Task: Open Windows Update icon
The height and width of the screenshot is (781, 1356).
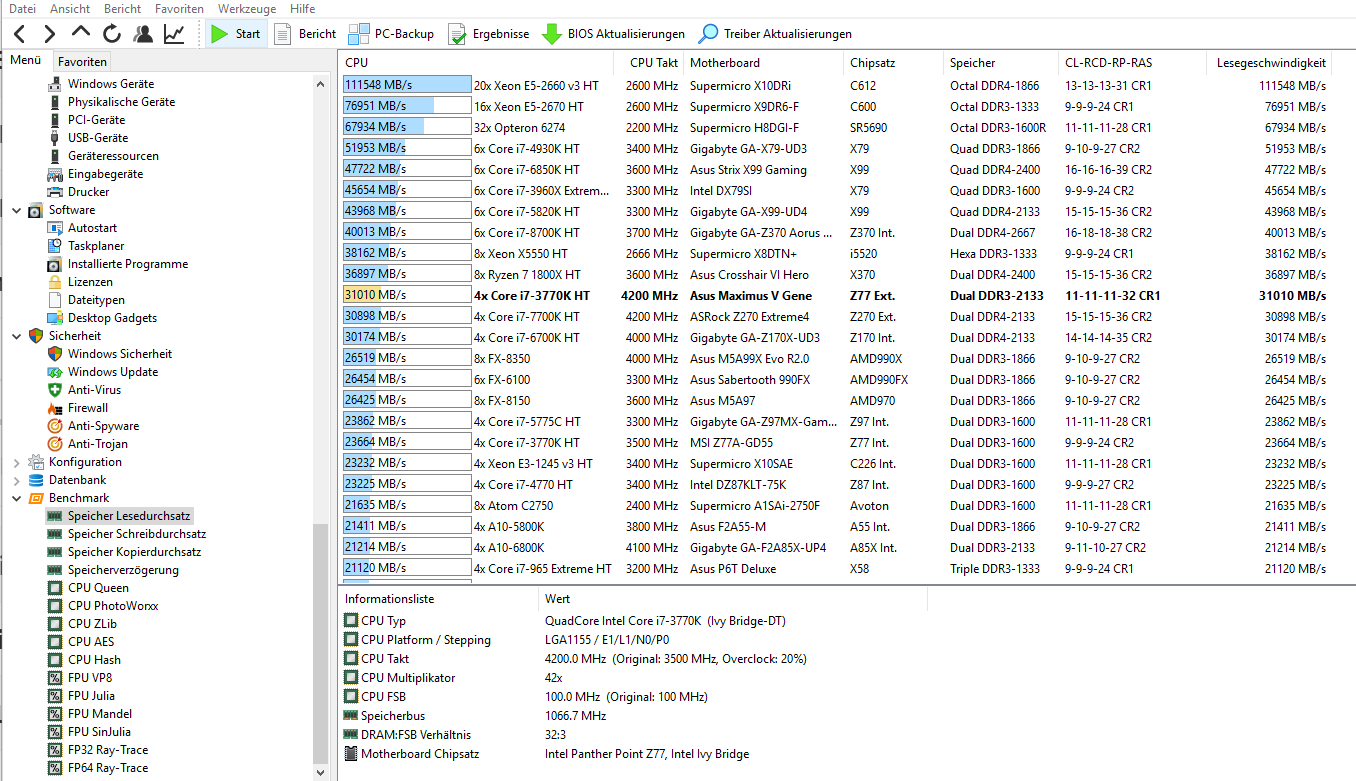Action: tap(55, 372)
